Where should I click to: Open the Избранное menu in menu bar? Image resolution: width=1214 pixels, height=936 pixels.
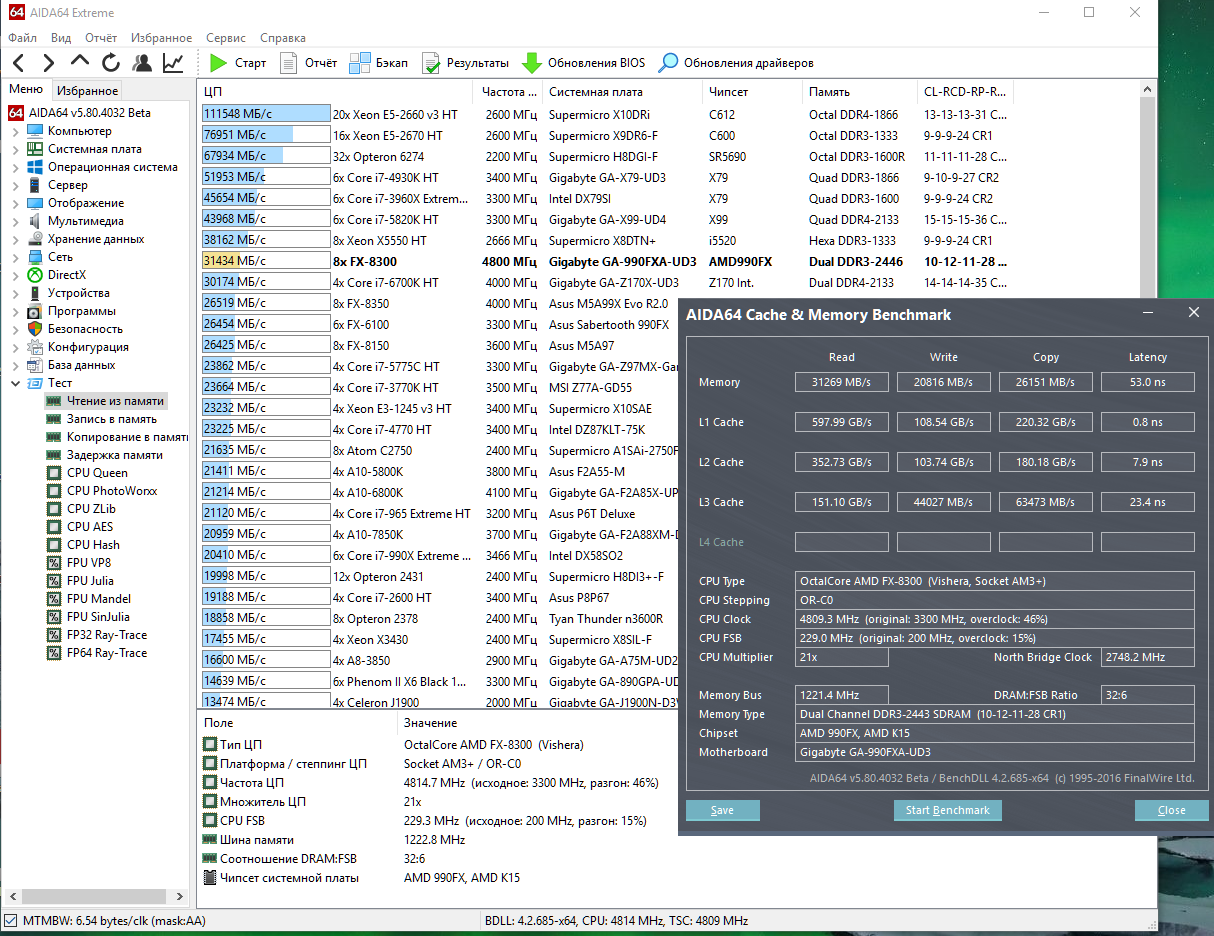(162, 38)
